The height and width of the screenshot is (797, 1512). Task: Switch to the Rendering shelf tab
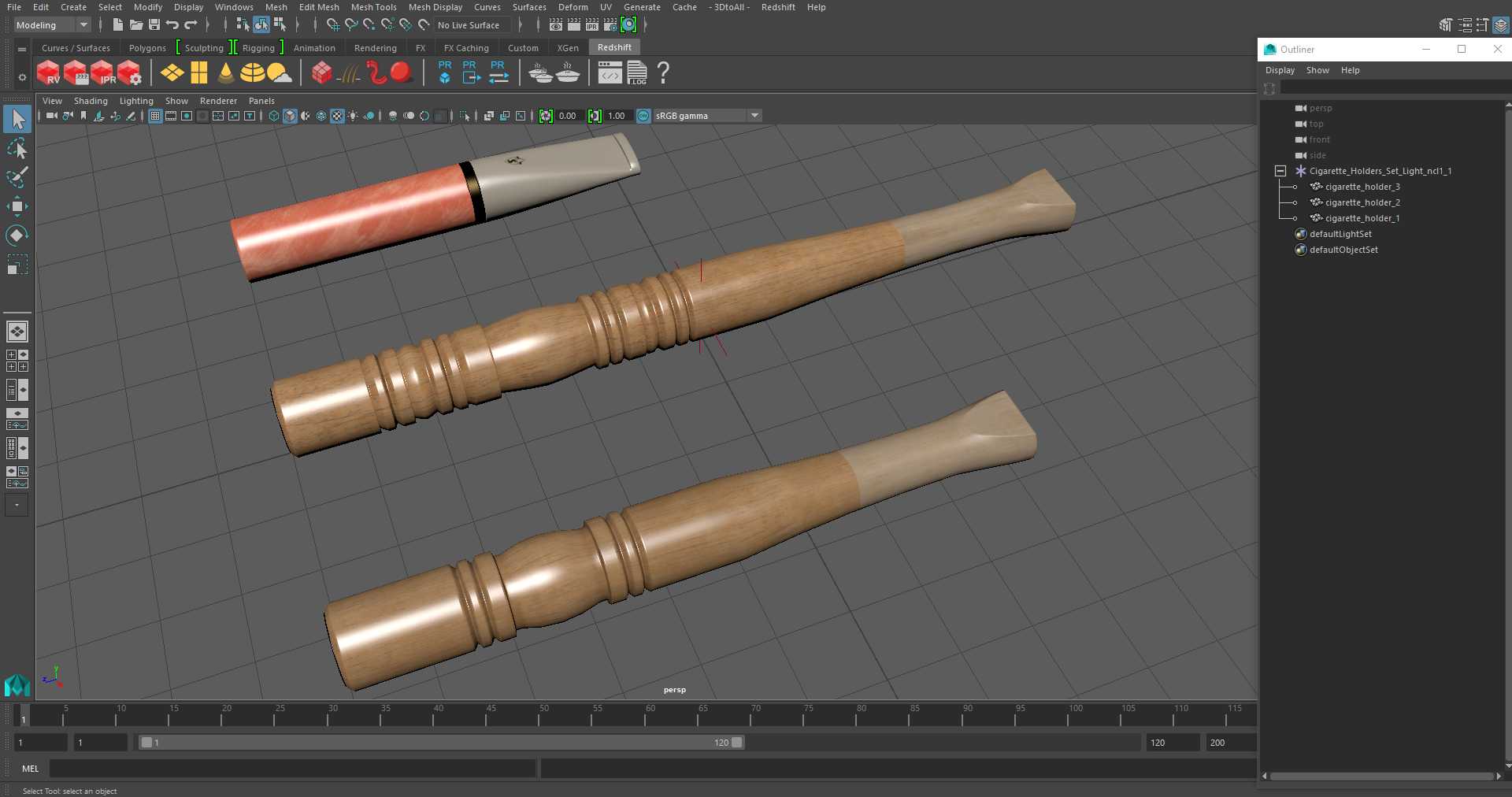(376, 48)
